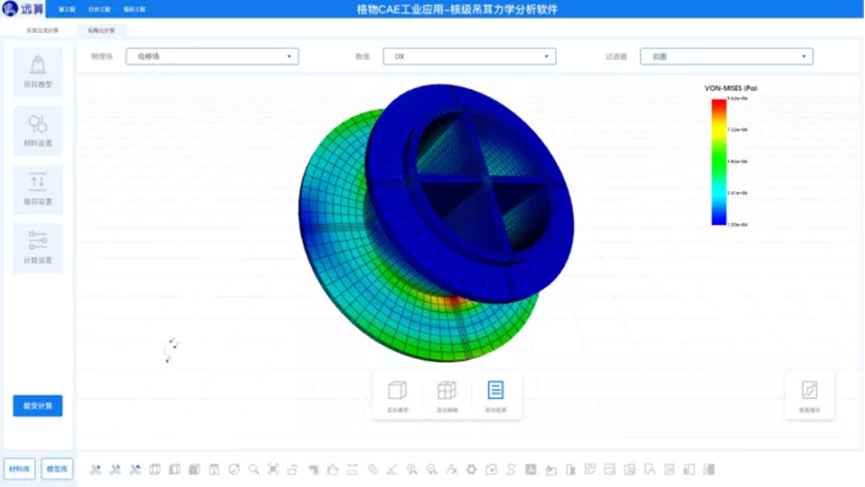Click the first axis view icon in the bottom toolbar
Screen dimensions: 865x487
tap(95, 469)
